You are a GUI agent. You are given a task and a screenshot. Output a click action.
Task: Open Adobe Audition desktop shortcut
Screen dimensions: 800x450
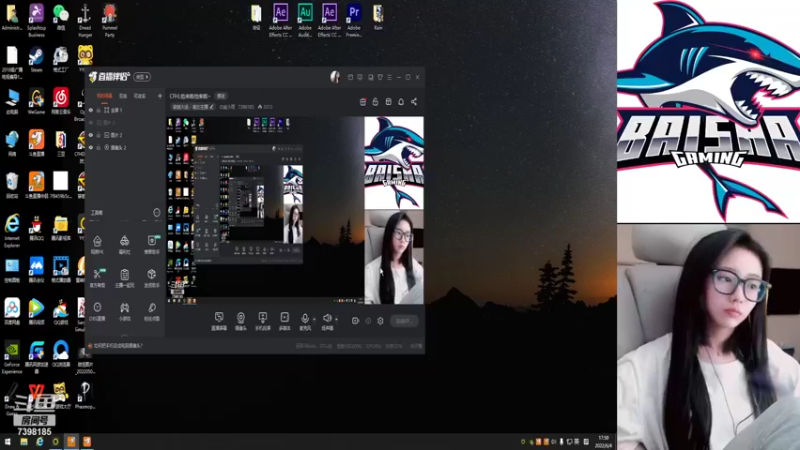(x=305, y=20)
